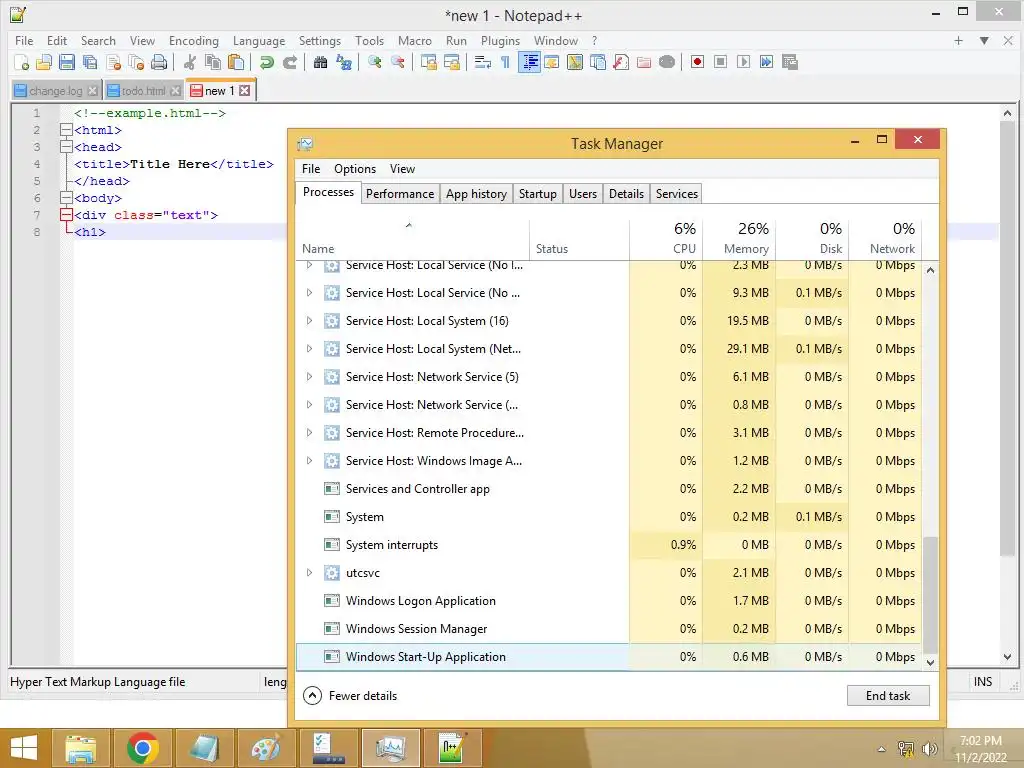Screen dimensions: 1024x768
Task: Select the Windows Logon Application row
Action: [x=609, y=601]
